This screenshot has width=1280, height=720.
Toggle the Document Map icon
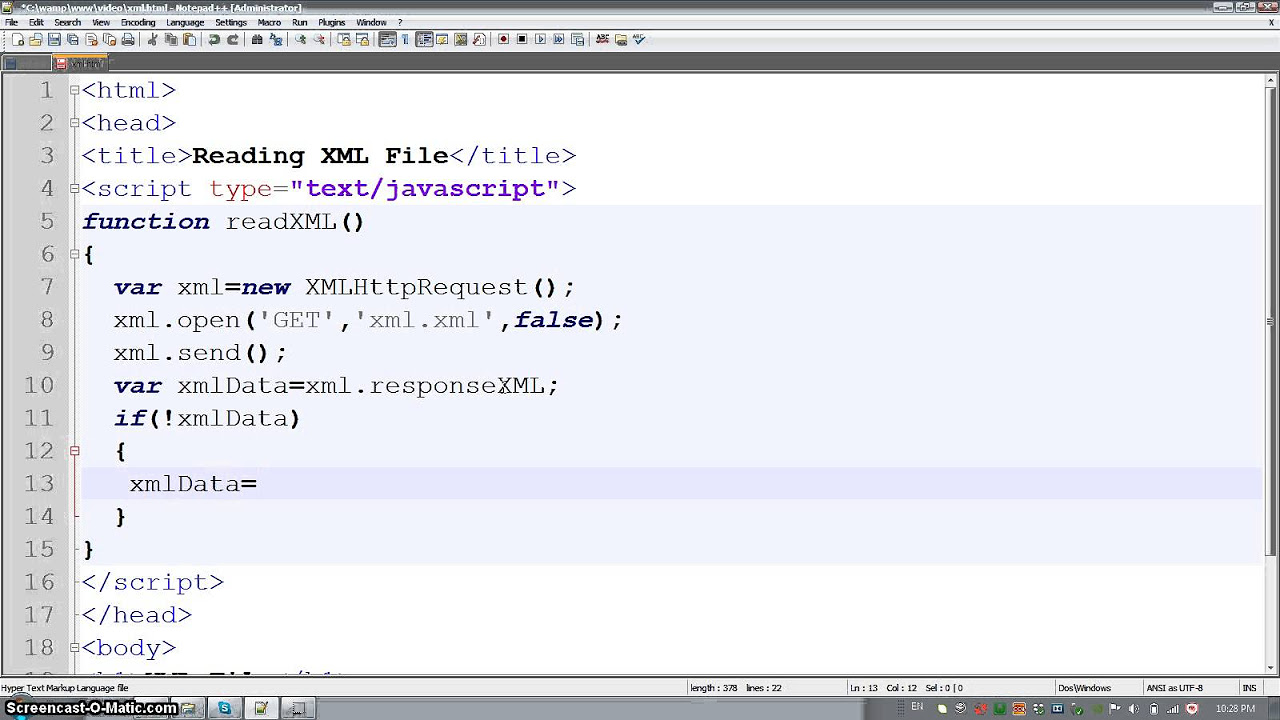(460, 40)
